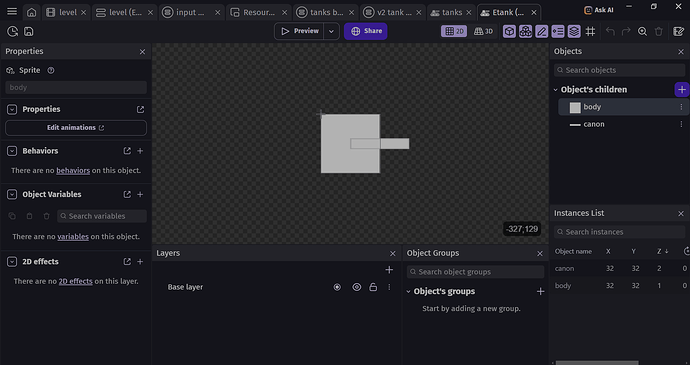Collapse Object's groups section
690x365 pixels.
408,291
